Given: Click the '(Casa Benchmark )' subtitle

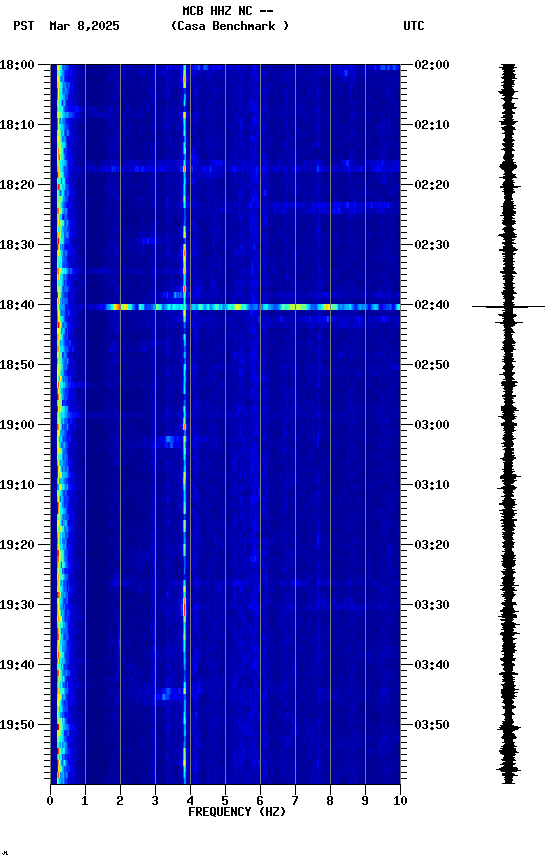Looking at the screenshot, I should point(230,26).
